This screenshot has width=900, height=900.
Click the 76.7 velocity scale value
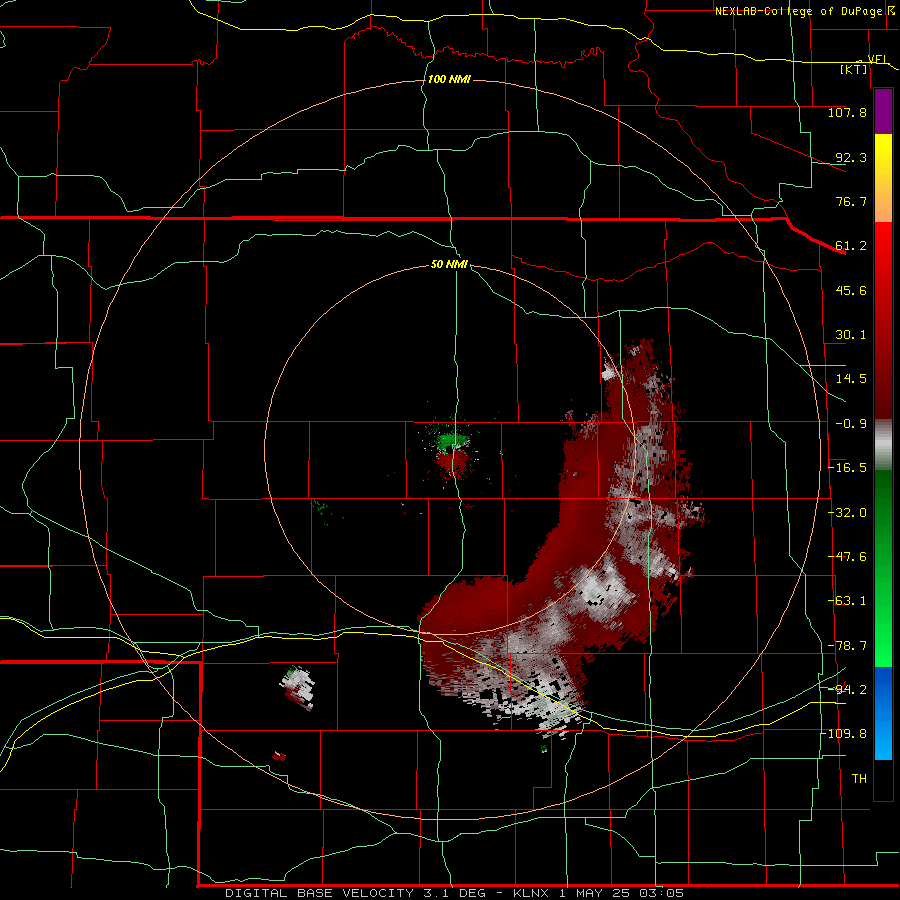[851, 201]
